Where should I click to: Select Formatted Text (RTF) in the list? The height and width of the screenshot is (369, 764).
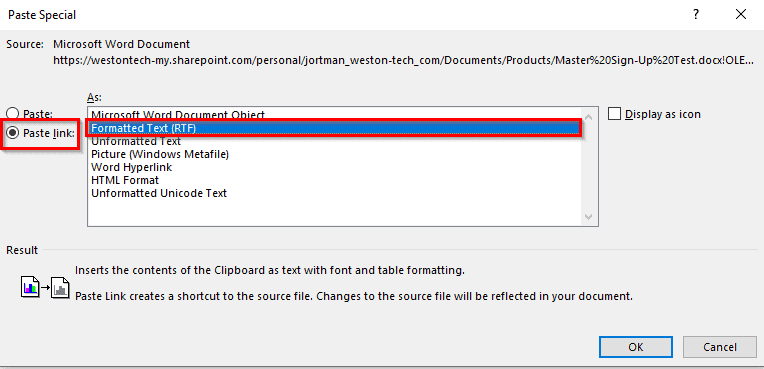coord(335,128)
